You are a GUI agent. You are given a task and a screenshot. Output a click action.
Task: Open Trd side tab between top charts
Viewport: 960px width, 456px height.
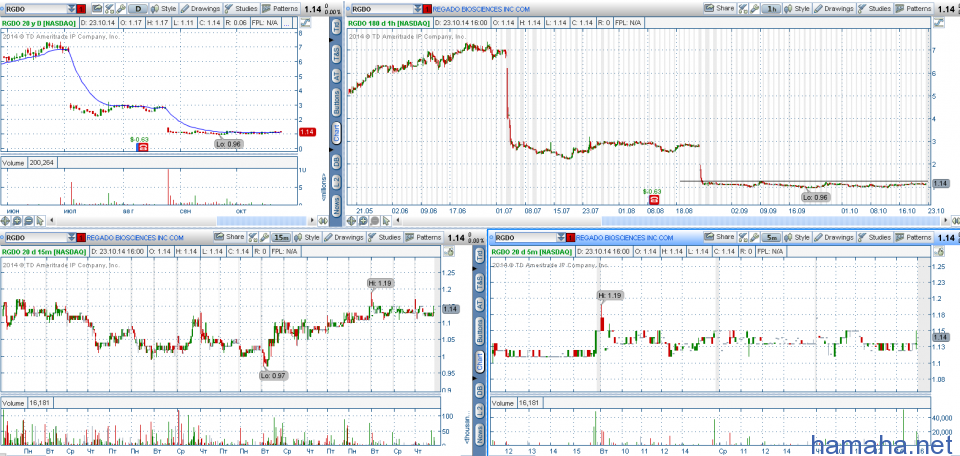point(336,28)
